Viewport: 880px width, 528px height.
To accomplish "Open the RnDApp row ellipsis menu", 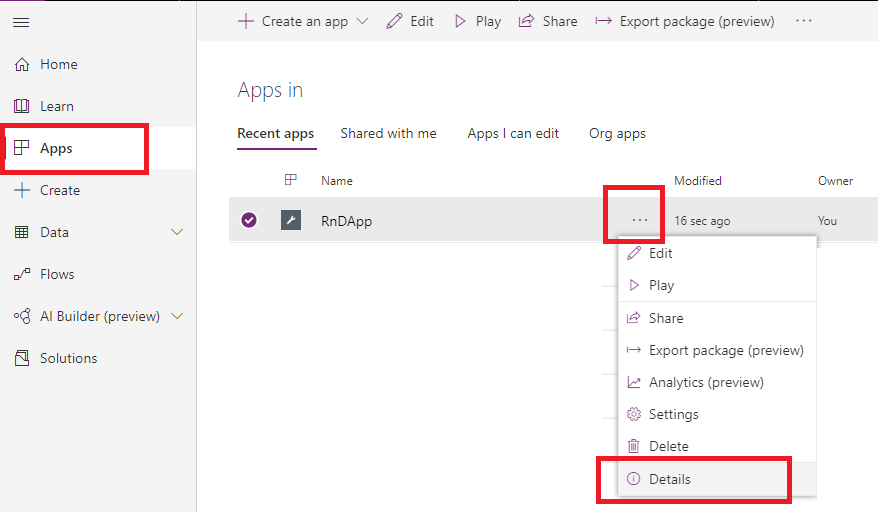I will click(x=640, y=220).
